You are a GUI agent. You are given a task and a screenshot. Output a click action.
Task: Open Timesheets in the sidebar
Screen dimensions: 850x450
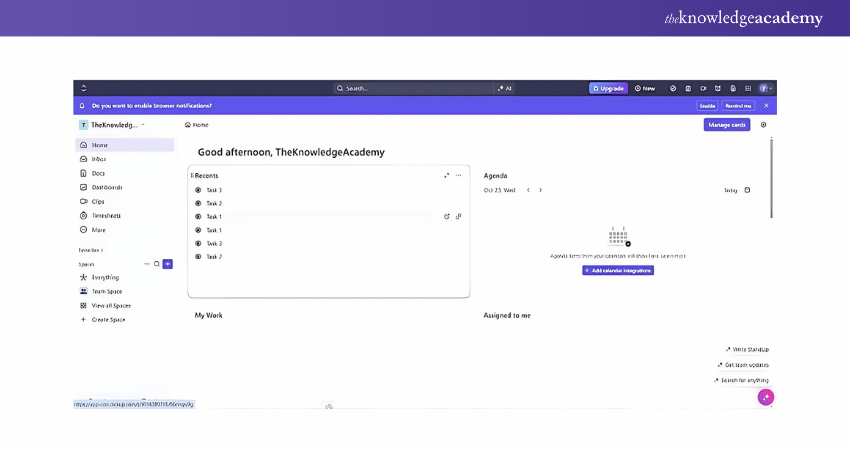pos(106,215)
